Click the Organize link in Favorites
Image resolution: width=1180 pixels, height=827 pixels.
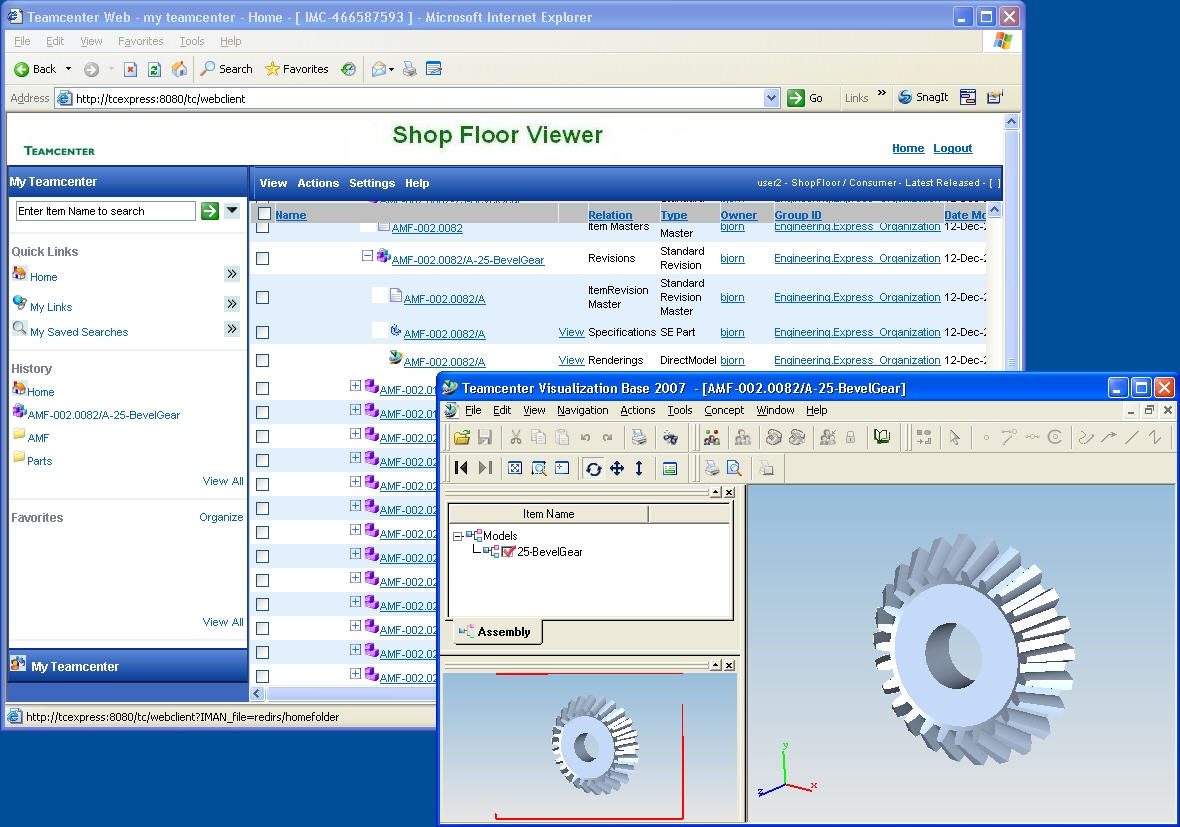click(221, 517)
